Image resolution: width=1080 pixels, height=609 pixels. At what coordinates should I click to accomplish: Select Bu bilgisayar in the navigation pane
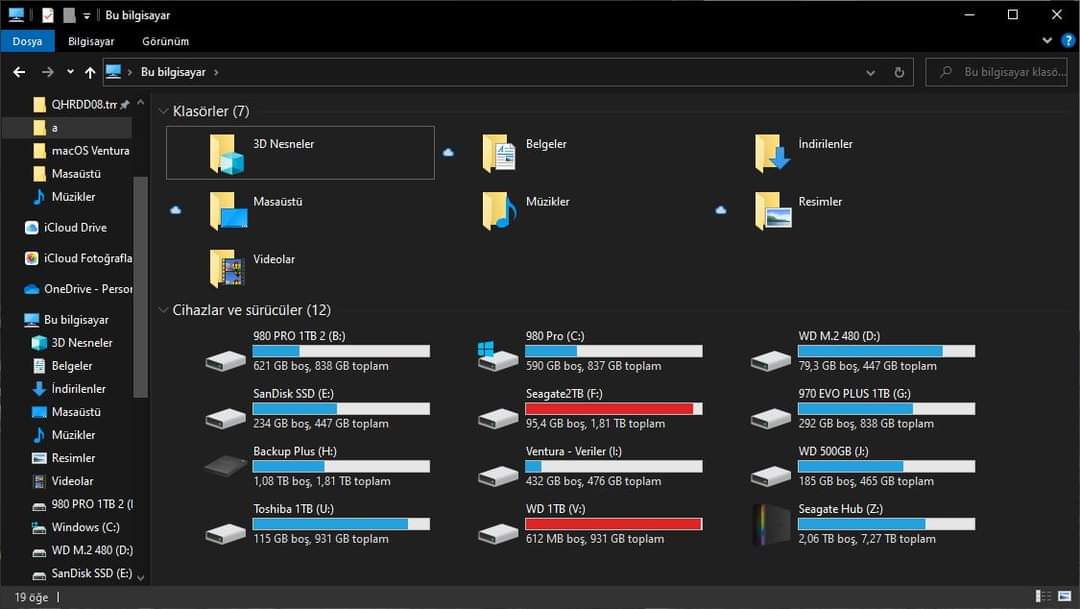(x=66, y=320)
